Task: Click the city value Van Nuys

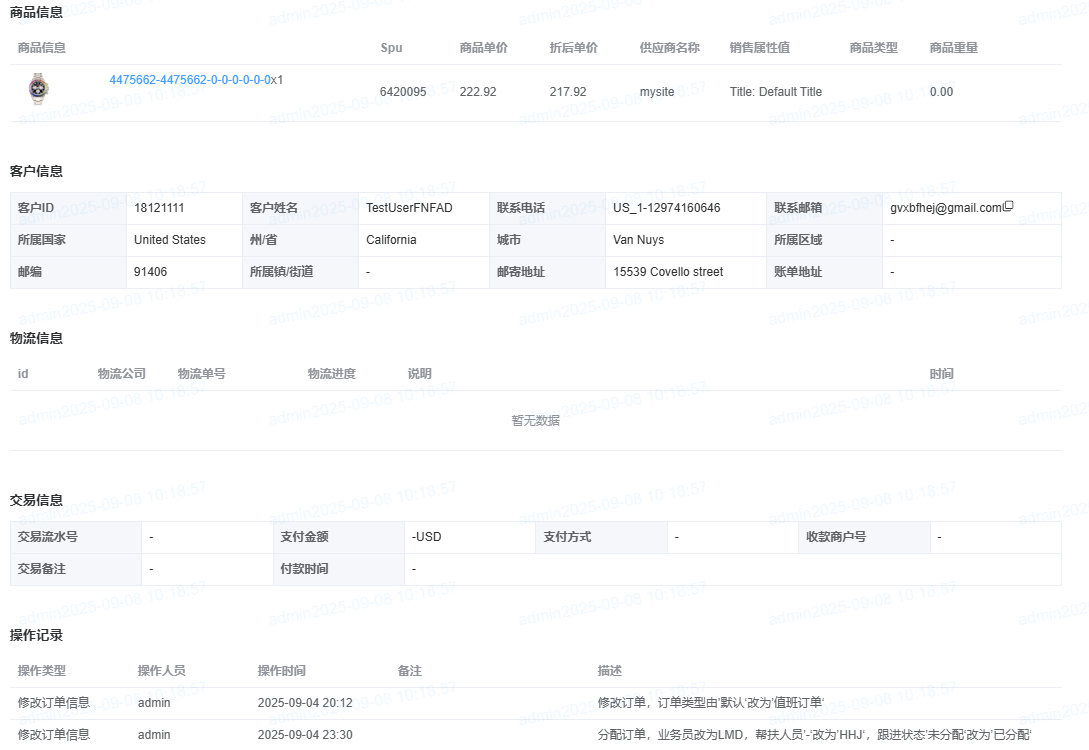Action: (x=638, y=240)
